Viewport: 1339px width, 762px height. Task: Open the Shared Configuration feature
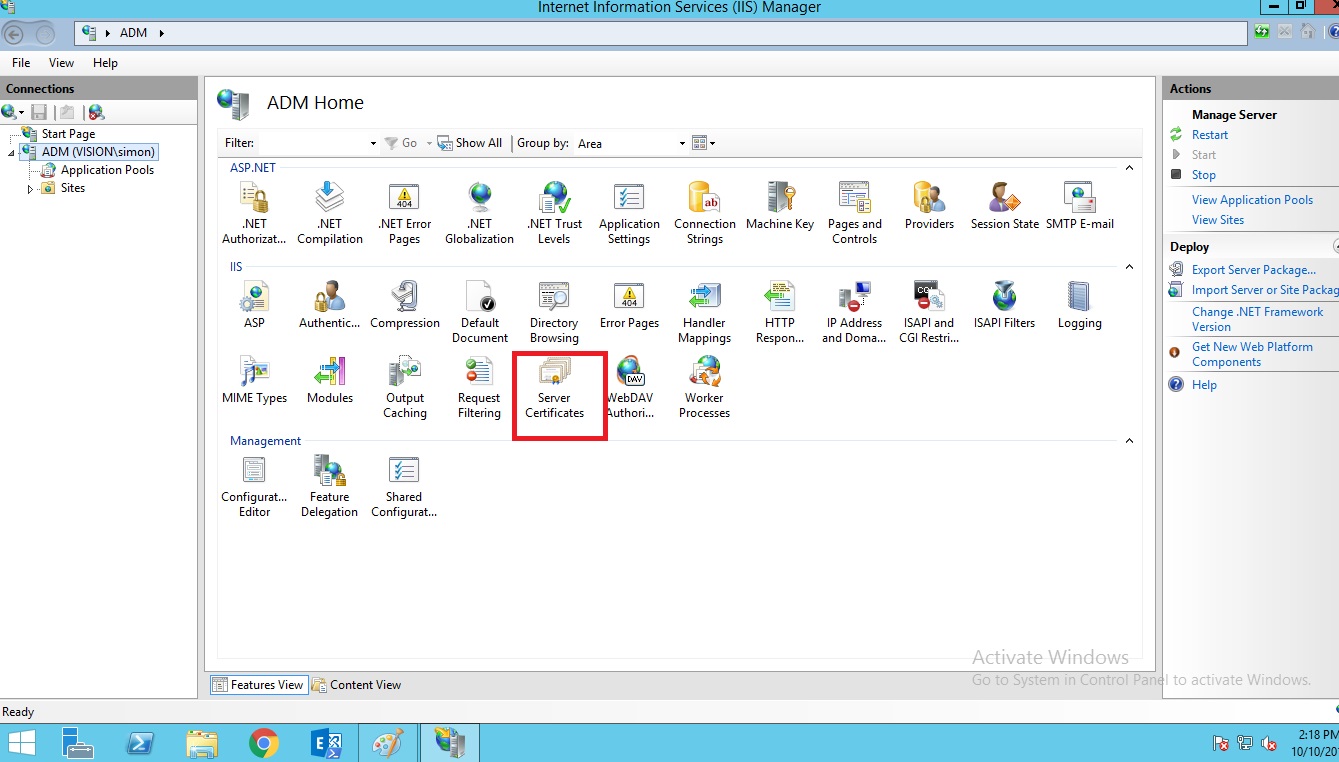[404, 486]
